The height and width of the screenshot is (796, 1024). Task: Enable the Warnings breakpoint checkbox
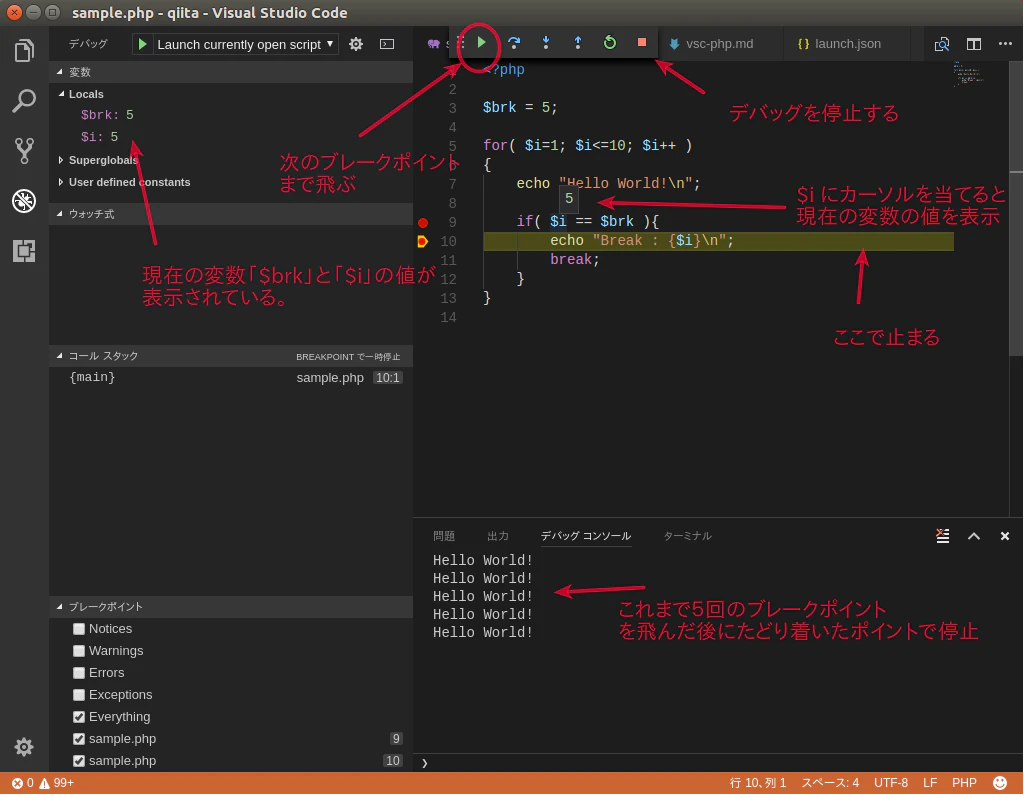point(79,651)
